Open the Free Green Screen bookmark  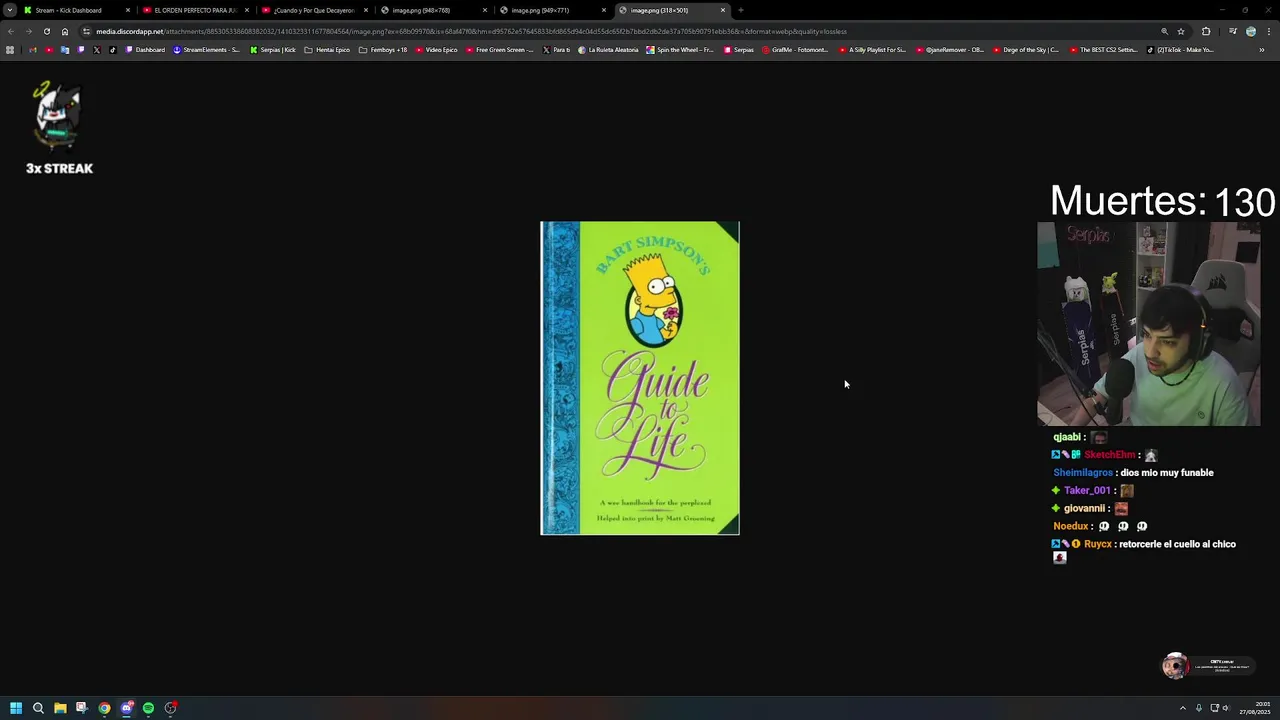499,50
